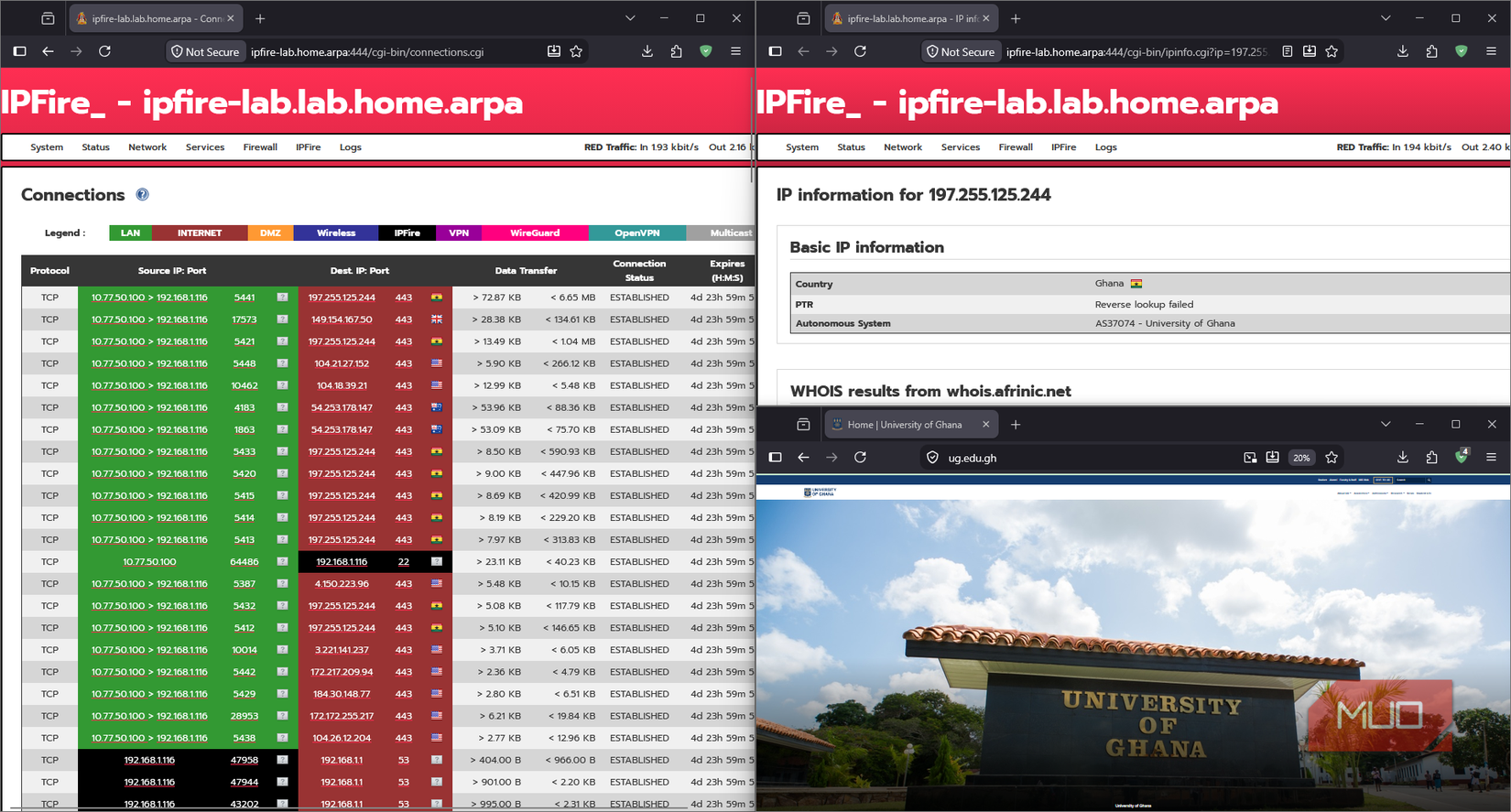Open downloads in the IP information window
The width and height of the screenshot is (1511, 812).
[x=1403, y=51]
